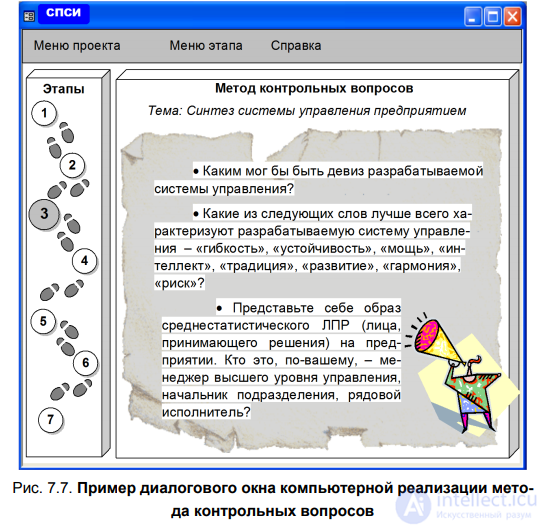Click the question about среднестатистического ЛПР

[x=281, y=359]
